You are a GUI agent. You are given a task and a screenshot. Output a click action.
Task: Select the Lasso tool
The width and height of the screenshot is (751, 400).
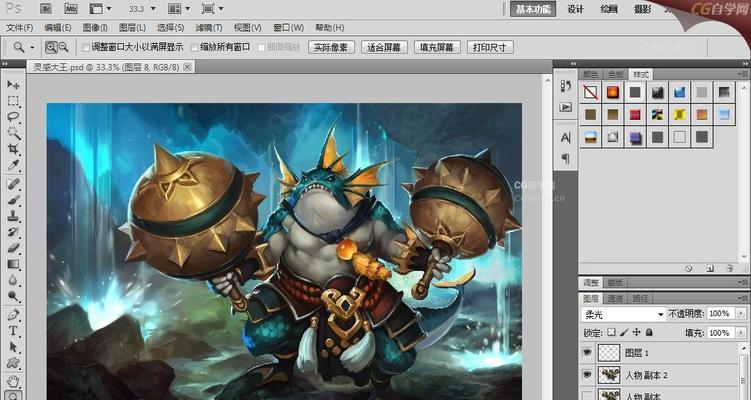click(13, 117)
